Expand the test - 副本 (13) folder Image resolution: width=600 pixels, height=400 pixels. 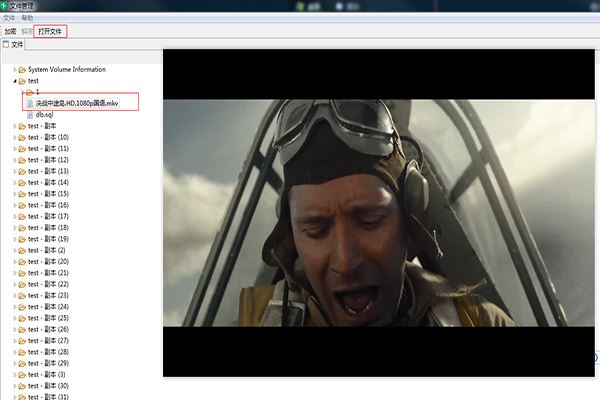click(x=15, y=171)
